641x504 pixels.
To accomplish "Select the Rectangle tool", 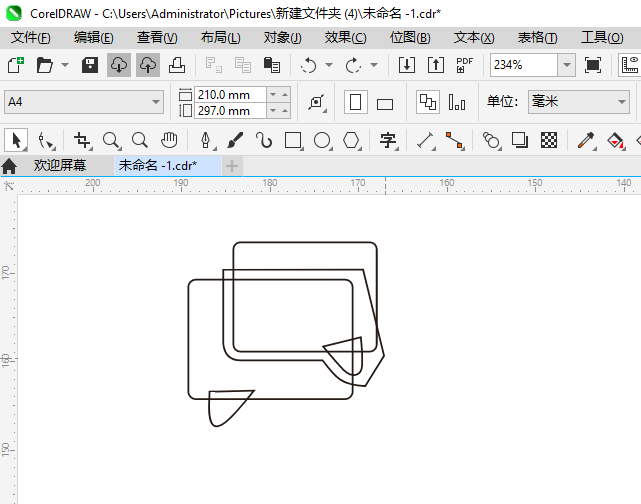I will coord(294,140).
